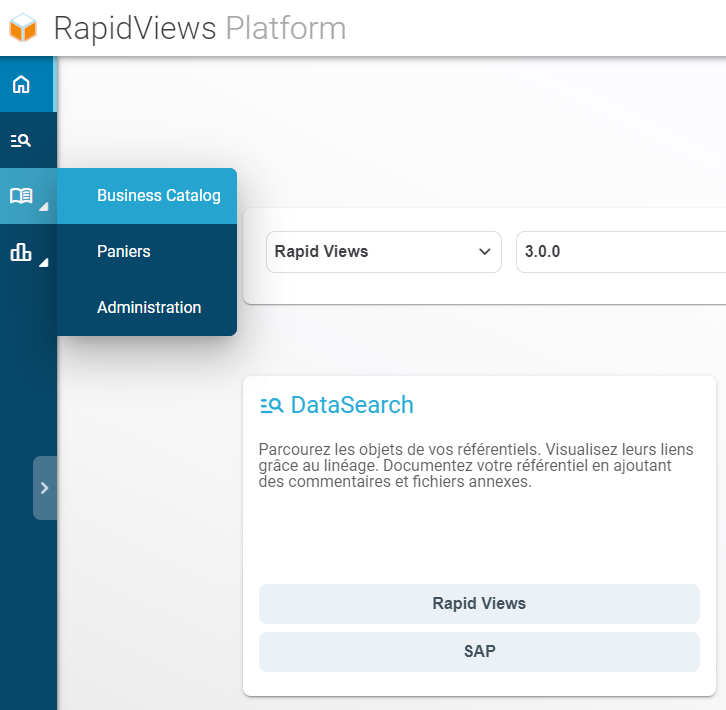The height and width of the screenshot is (710, 726).
Task: Click the Rapid Views button in DataSearch card
Action: point(479,603)
